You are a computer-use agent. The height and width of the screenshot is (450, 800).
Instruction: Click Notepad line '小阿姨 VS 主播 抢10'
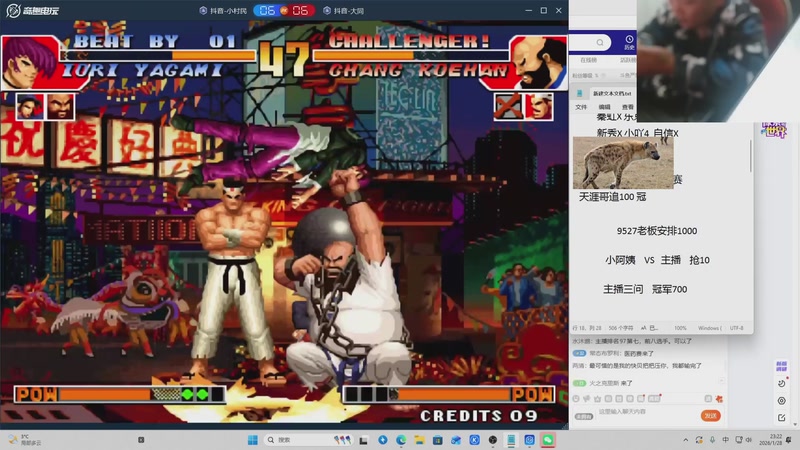657,260
